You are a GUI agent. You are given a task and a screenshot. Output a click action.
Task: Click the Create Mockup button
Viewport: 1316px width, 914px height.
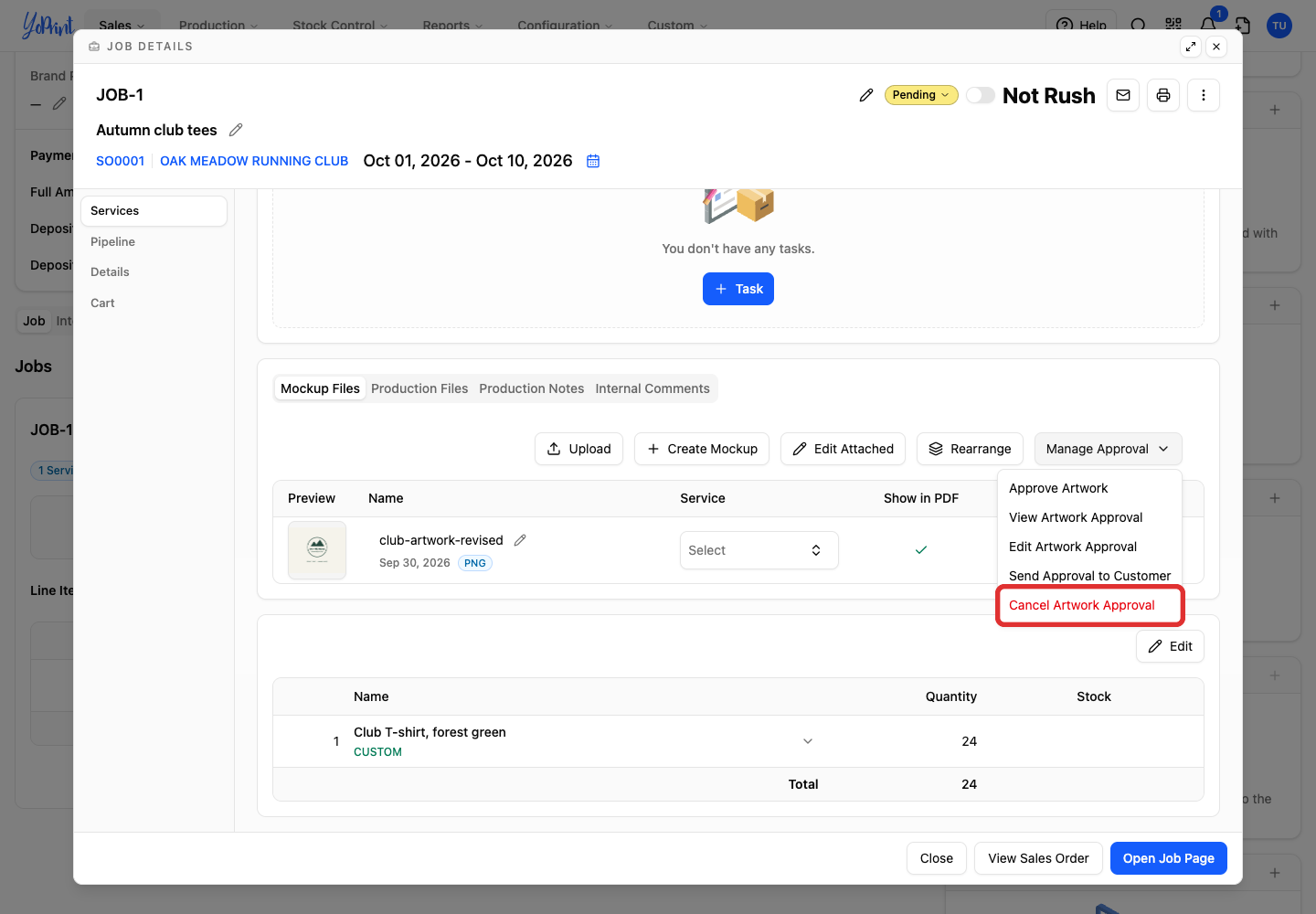tap(702, 449)
